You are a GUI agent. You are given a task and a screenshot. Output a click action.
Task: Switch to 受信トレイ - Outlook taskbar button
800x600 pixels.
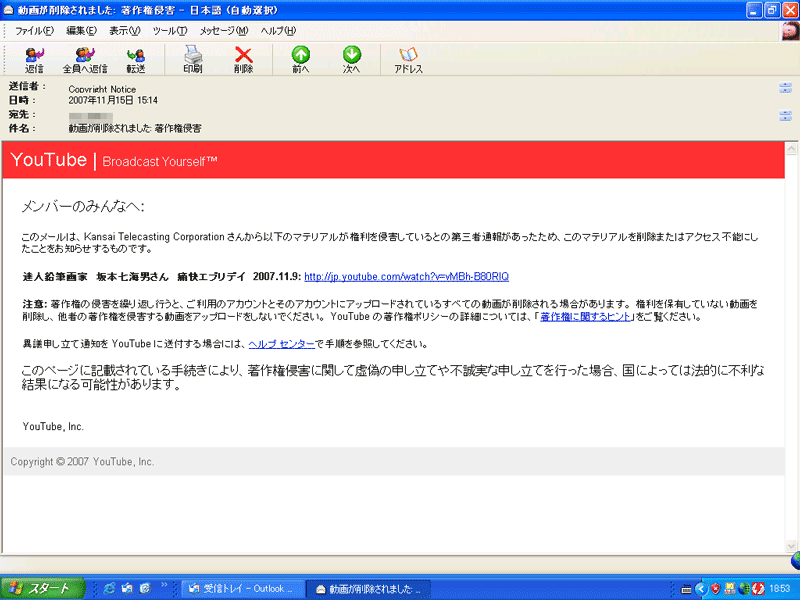(x=243, y=589)
